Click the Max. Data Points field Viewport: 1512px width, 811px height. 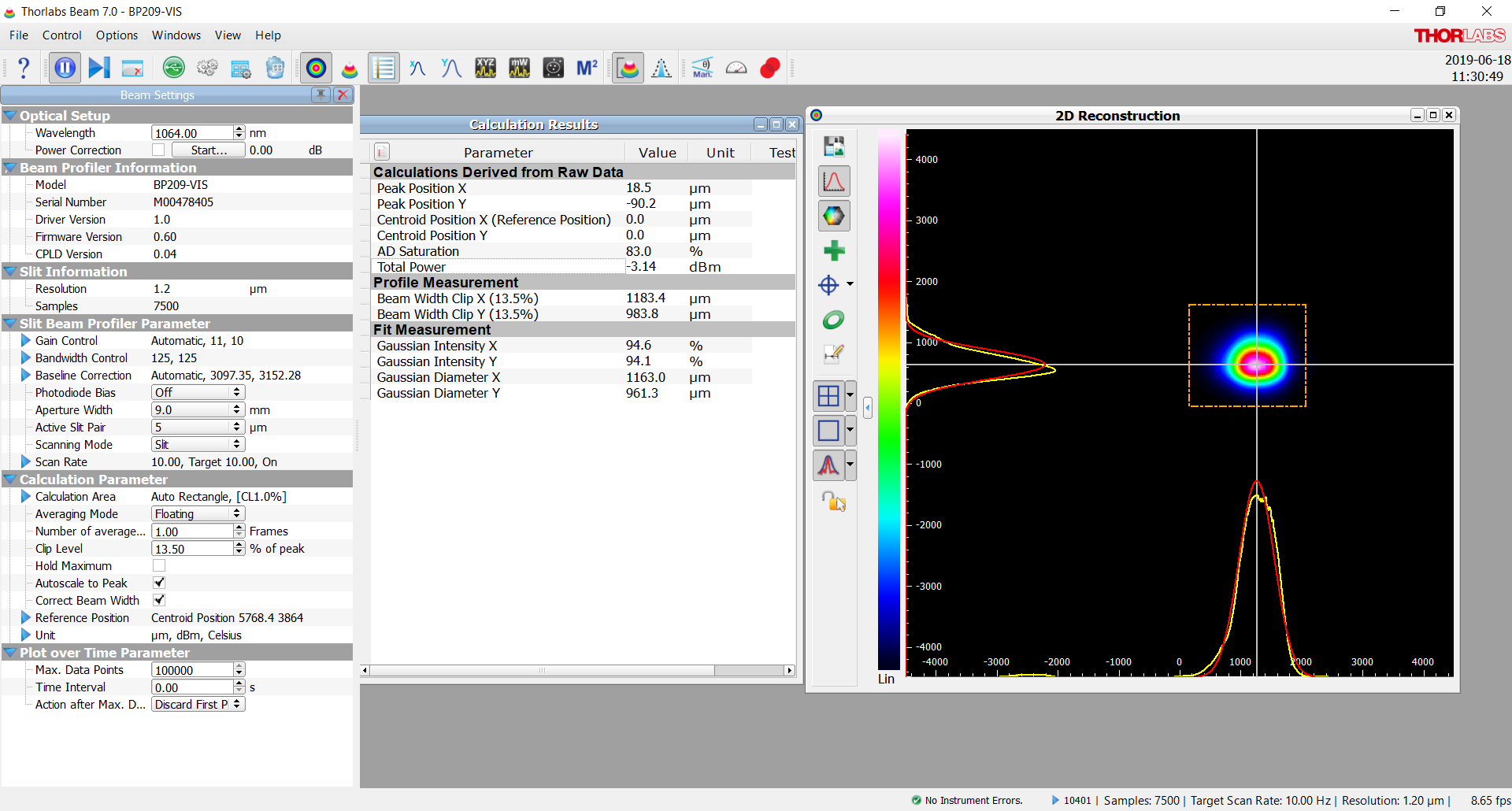click(x=193, y=670)
